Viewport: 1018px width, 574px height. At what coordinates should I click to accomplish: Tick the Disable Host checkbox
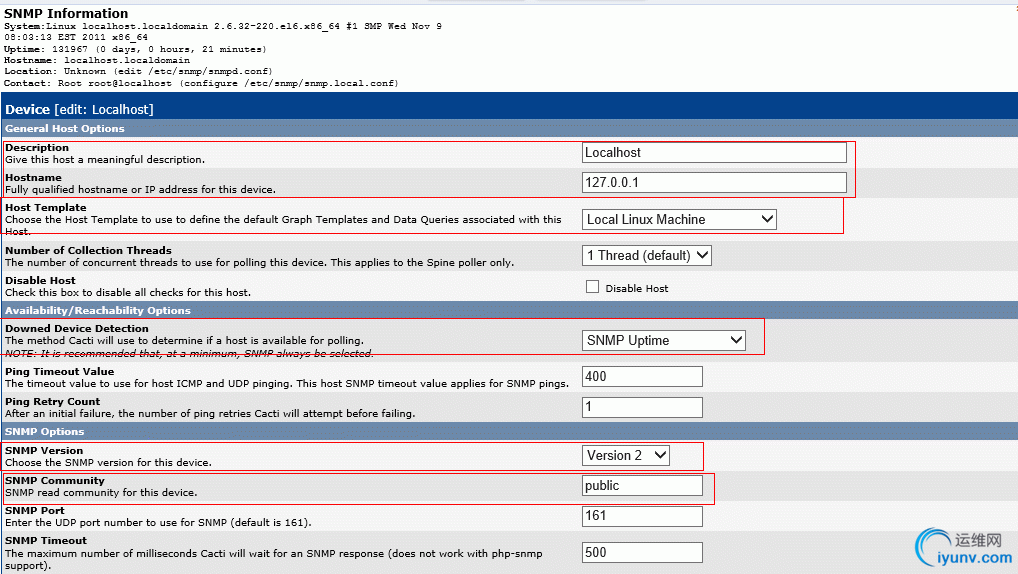pyautogui.click(x=592, y=287)
